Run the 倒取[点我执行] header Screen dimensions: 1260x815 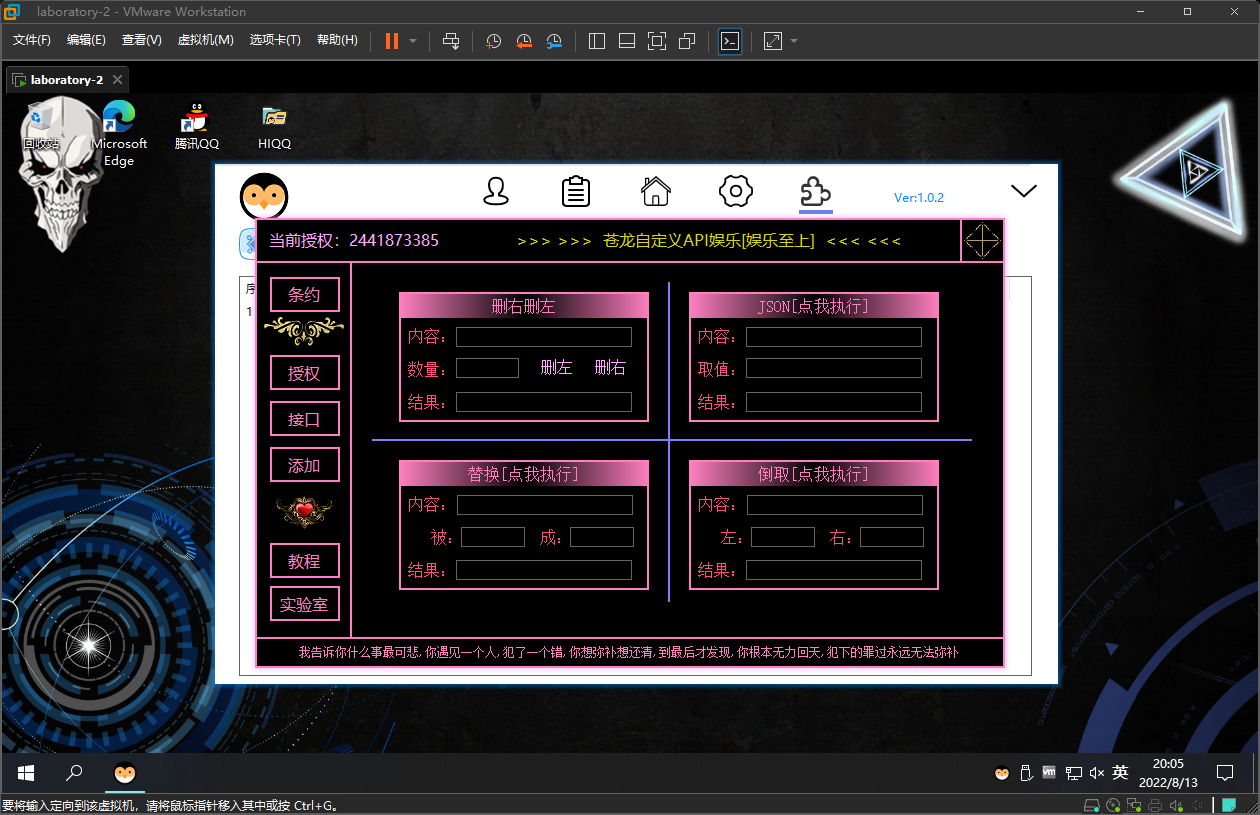[x=814, y=474]
